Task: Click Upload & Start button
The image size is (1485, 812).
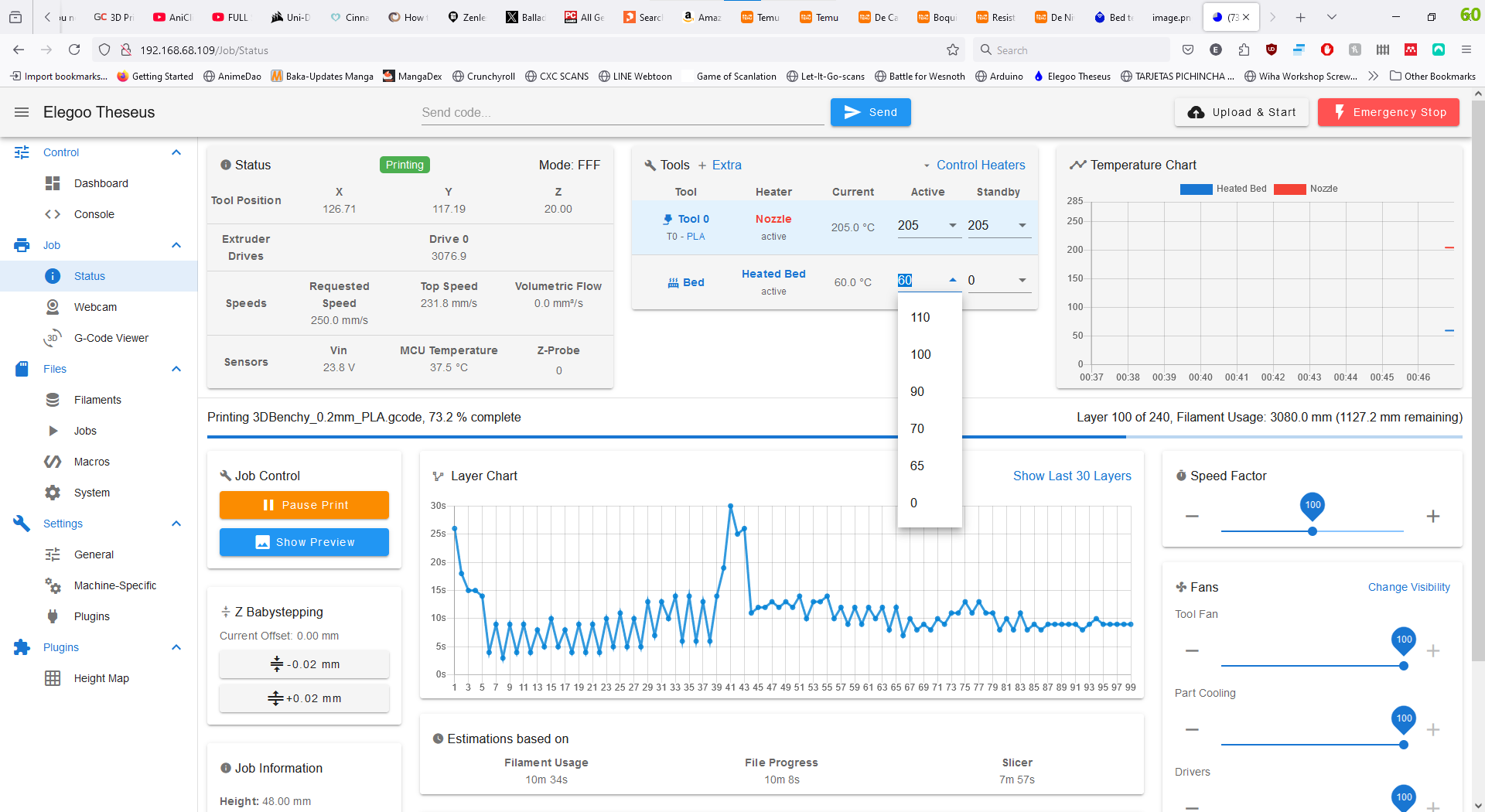Action: (1241, 112)
